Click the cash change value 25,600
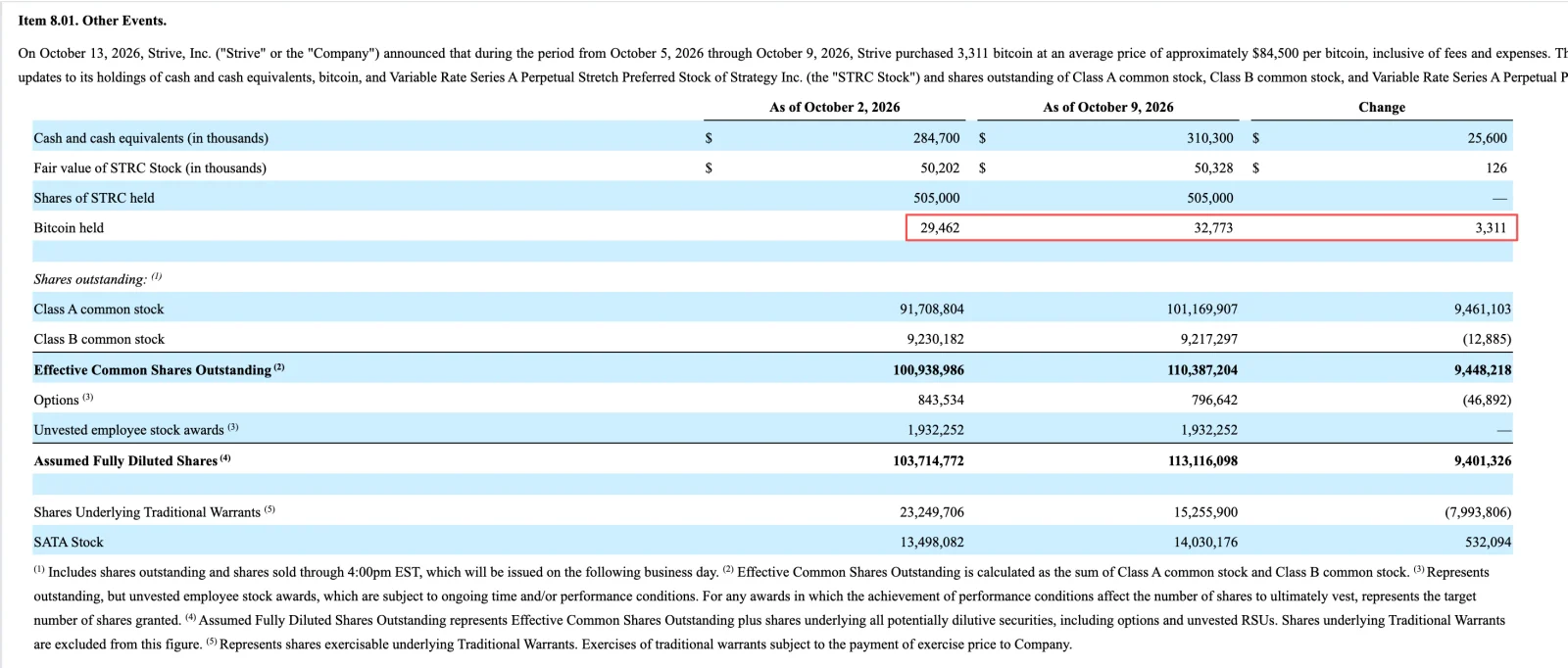 [x=1488, y=138]
